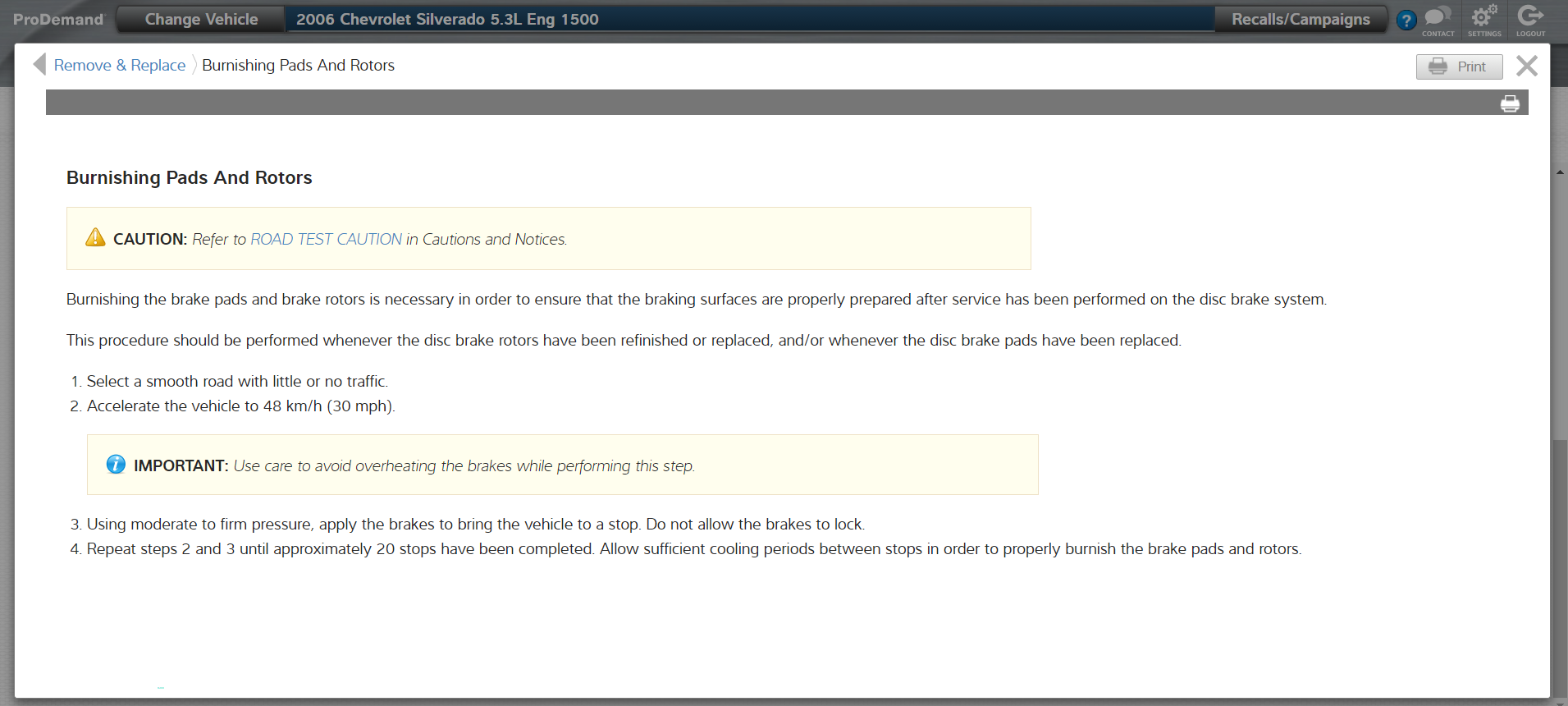The height and width of the screenshot is (706, 1568).
Task: Click the 2006 Chevrolet Silverado vehicle title
Action: 447,20
